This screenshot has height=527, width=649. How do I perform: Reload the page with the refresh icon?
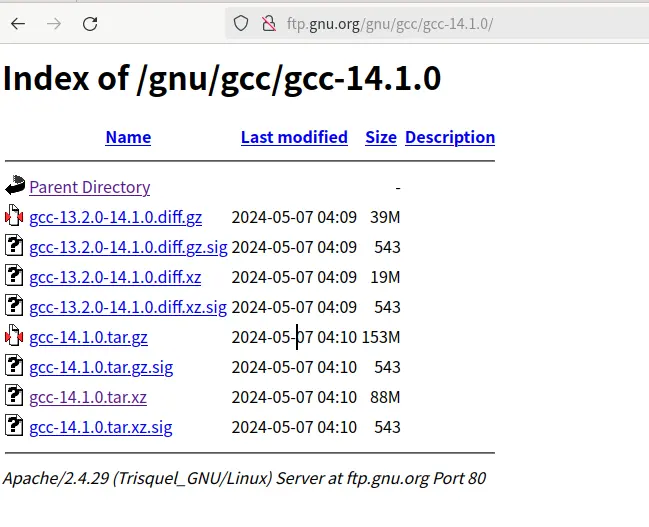tap(90, 24)
